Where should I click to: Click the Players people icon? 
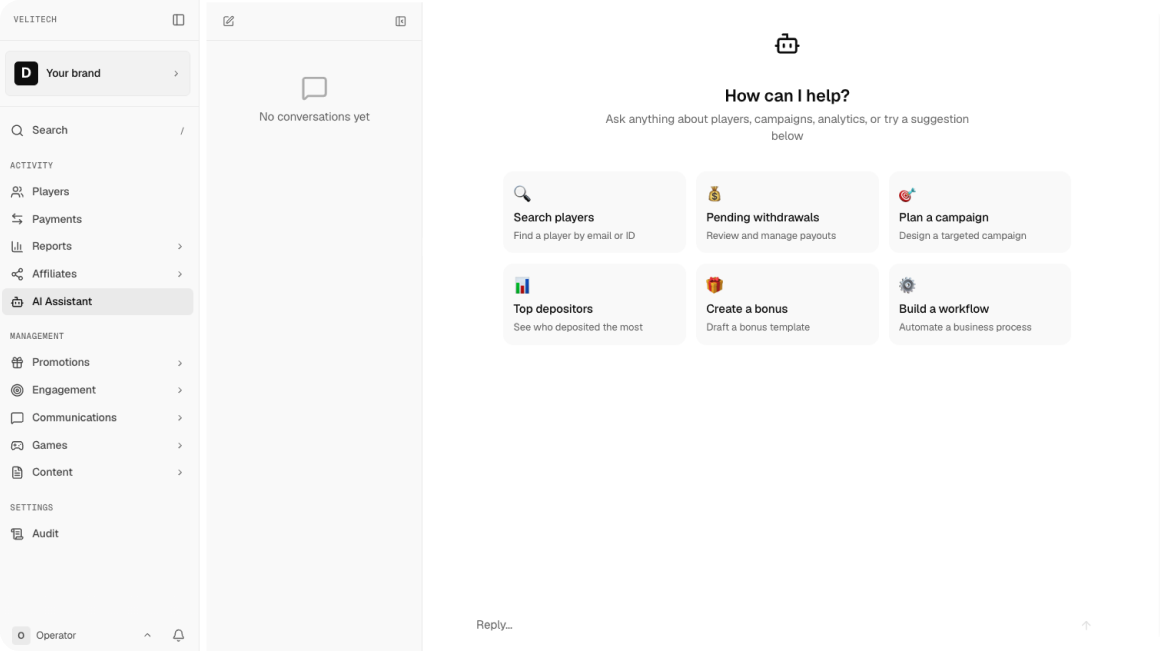tap(17, 192)
